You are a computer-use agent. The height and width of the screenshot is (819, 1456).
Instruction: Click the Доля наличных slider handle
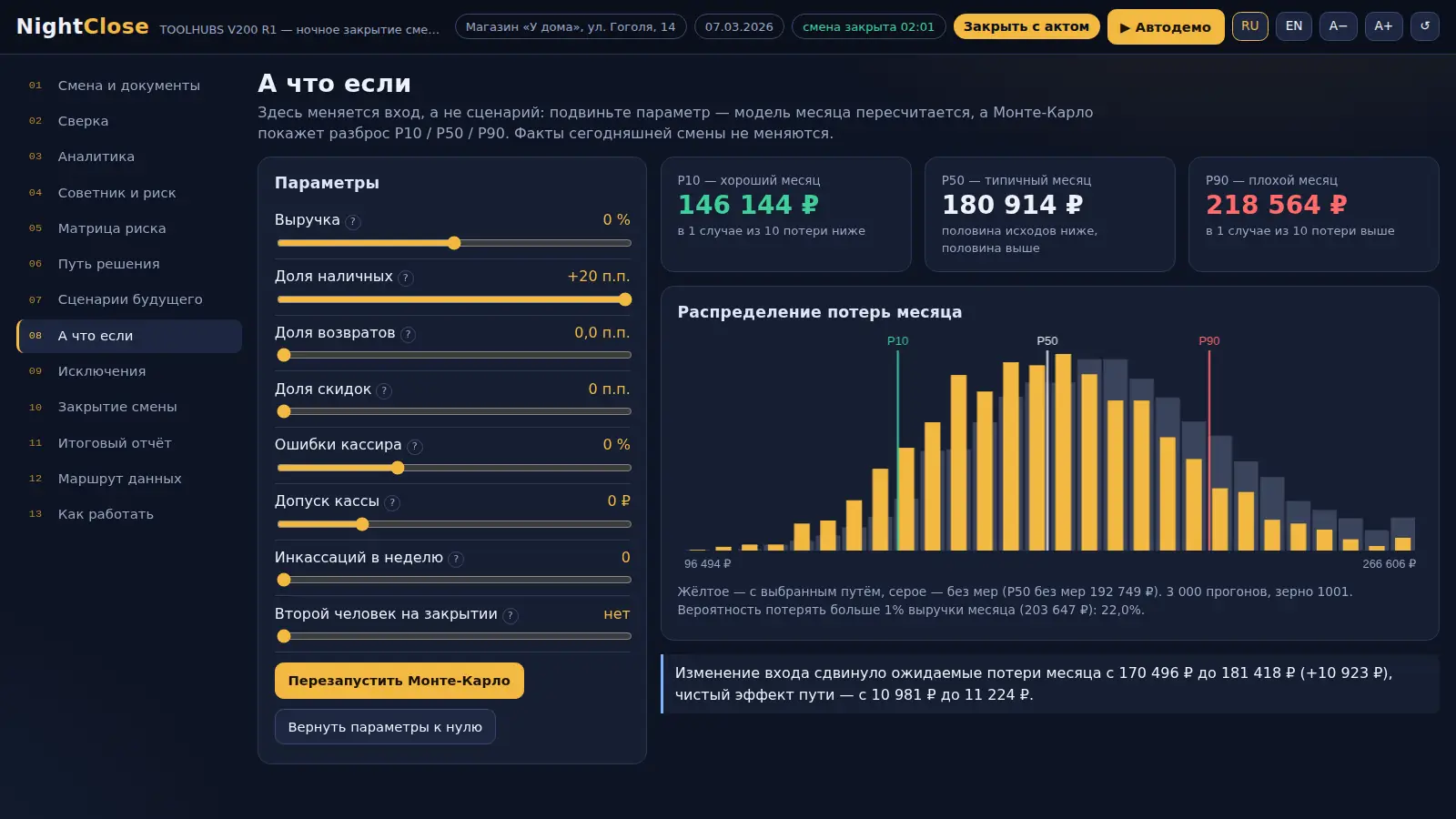click(x=624, y=299)
